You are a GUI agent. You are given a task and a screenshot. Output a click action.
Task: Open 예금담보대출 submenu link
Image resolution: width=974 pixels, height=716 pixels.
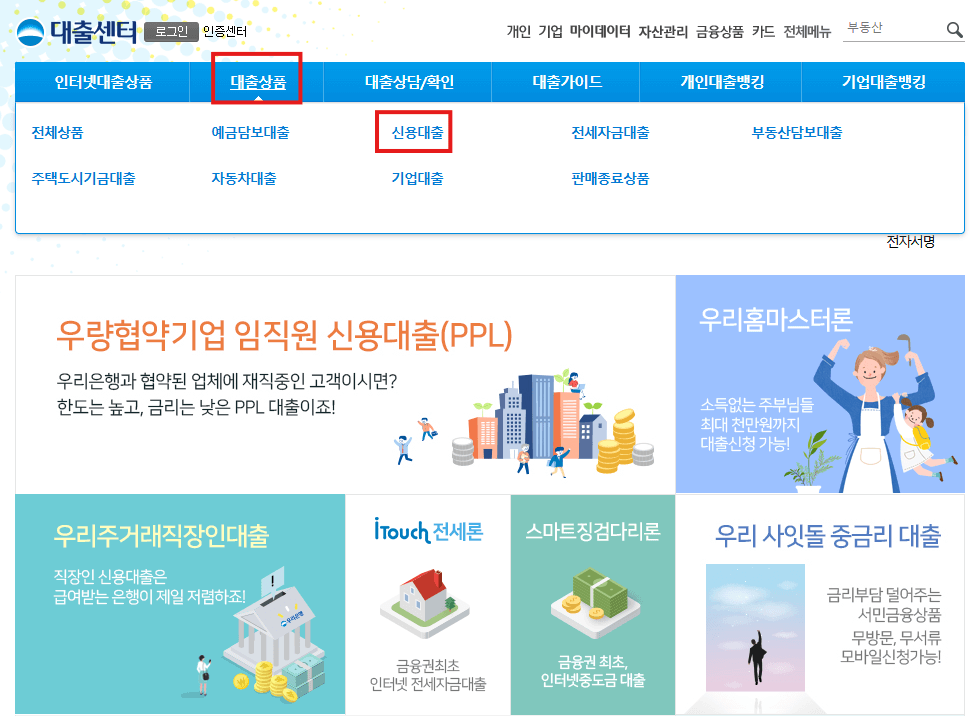(x=250, y=132)
